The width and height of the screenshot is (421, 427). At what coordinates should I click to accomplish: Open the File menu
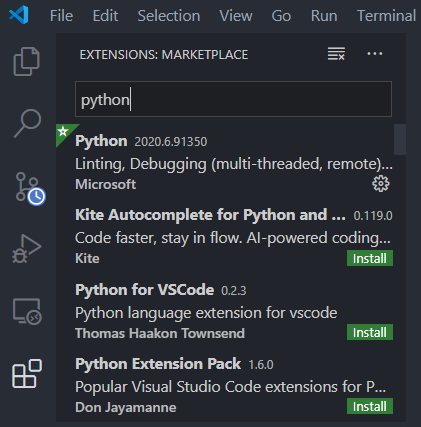click(61, 16)
